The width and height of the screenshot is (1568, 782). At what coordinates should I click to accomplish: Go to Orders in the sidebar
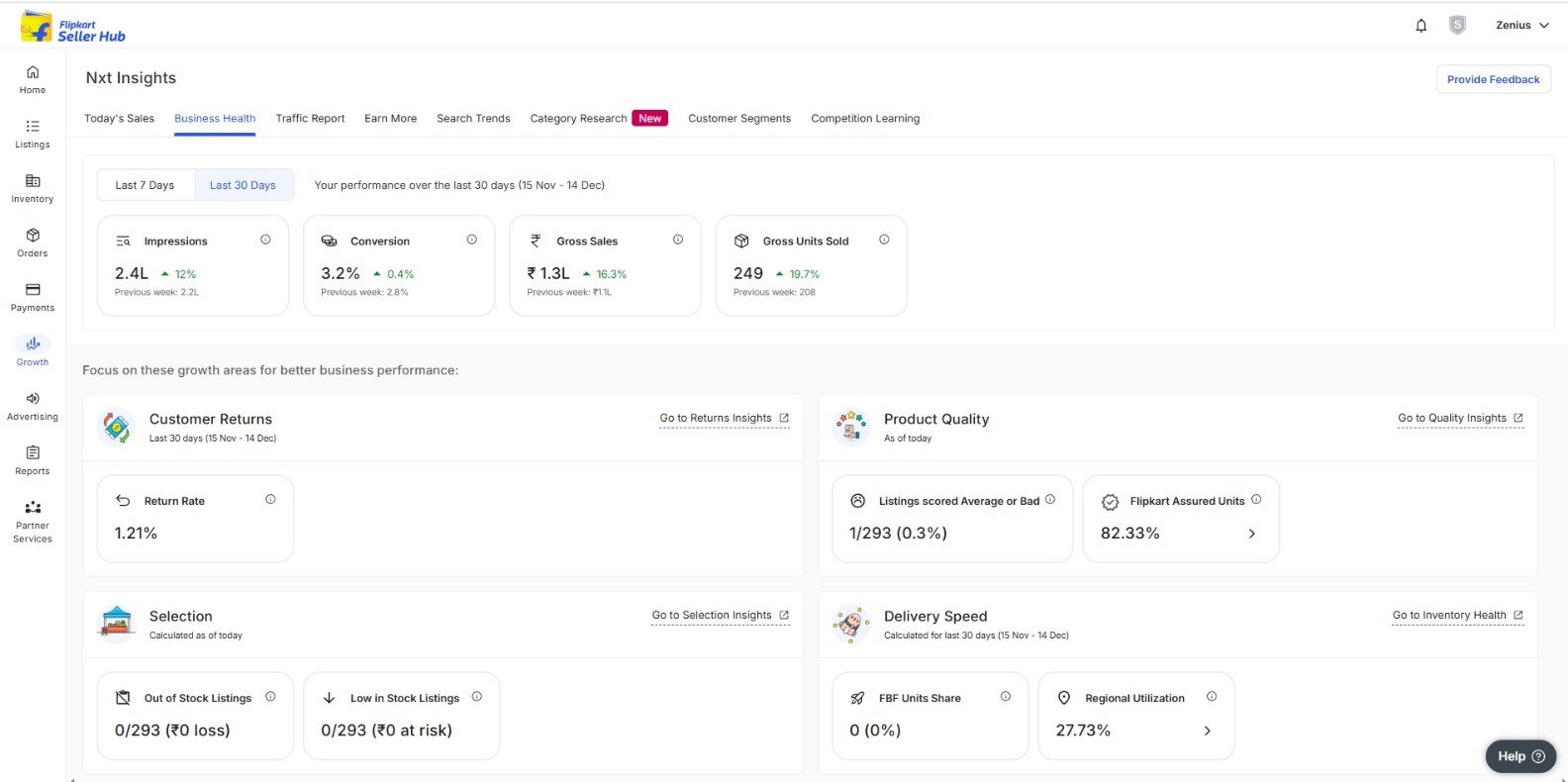click(33, 236)
